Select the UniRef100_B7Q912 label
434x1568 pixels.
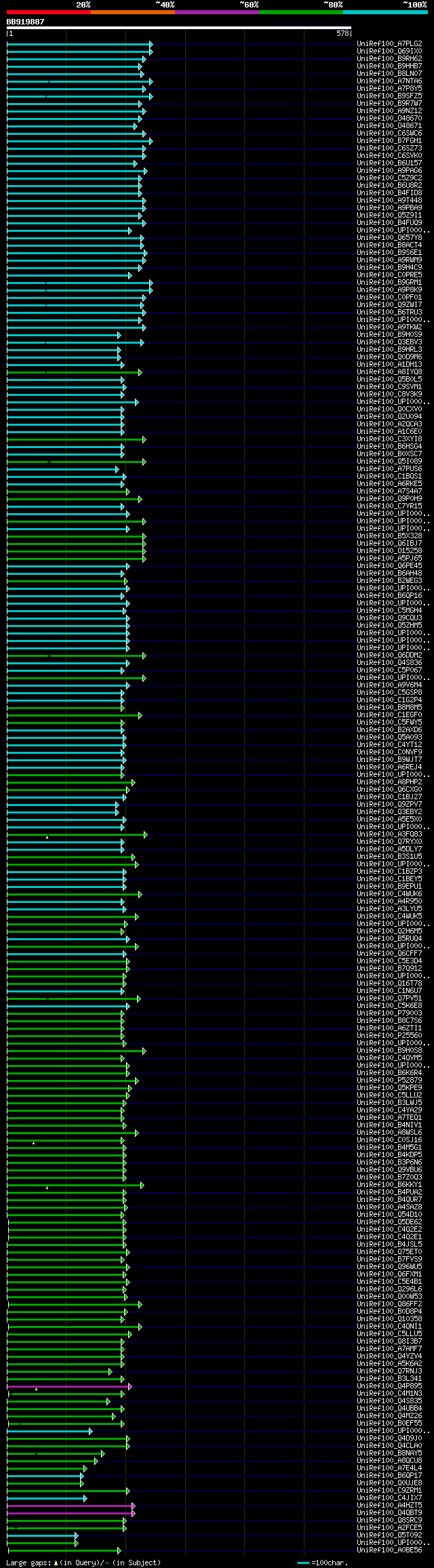coord(389,969)
